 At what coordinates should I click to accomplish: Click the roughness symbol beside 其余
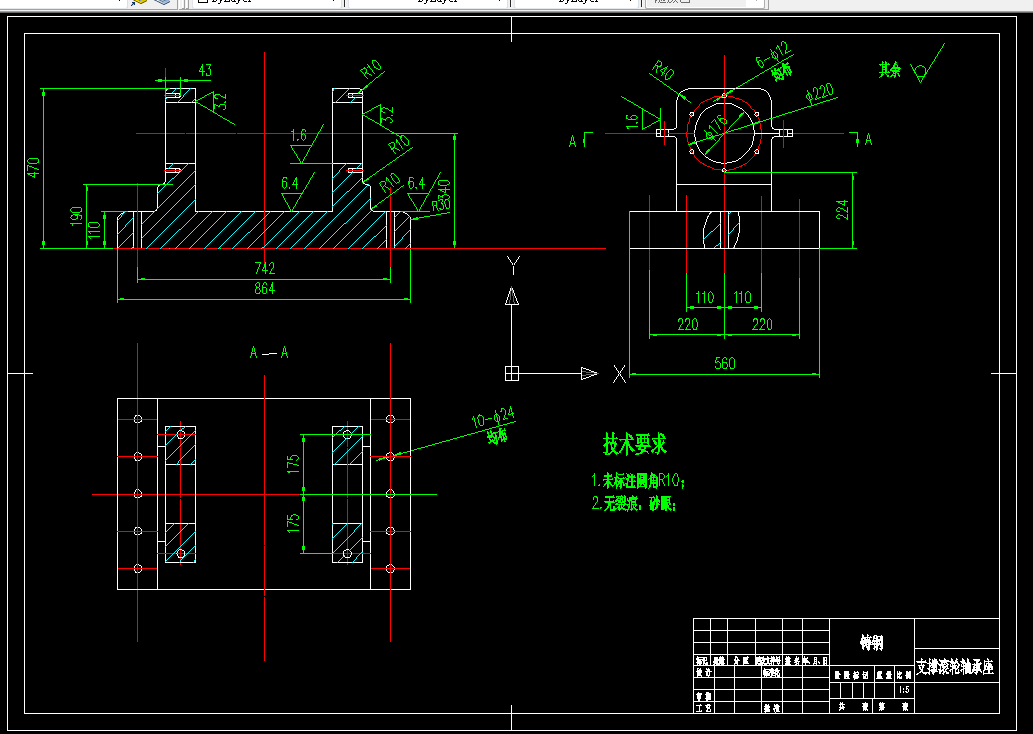tap(927, 65)
